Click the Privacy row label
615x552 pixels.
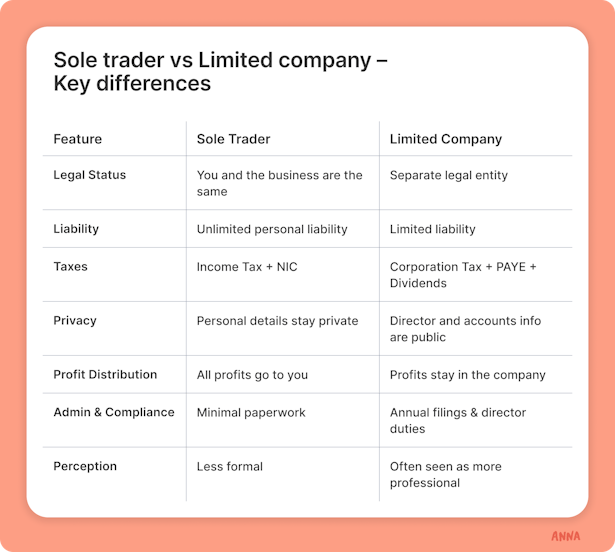75,321
